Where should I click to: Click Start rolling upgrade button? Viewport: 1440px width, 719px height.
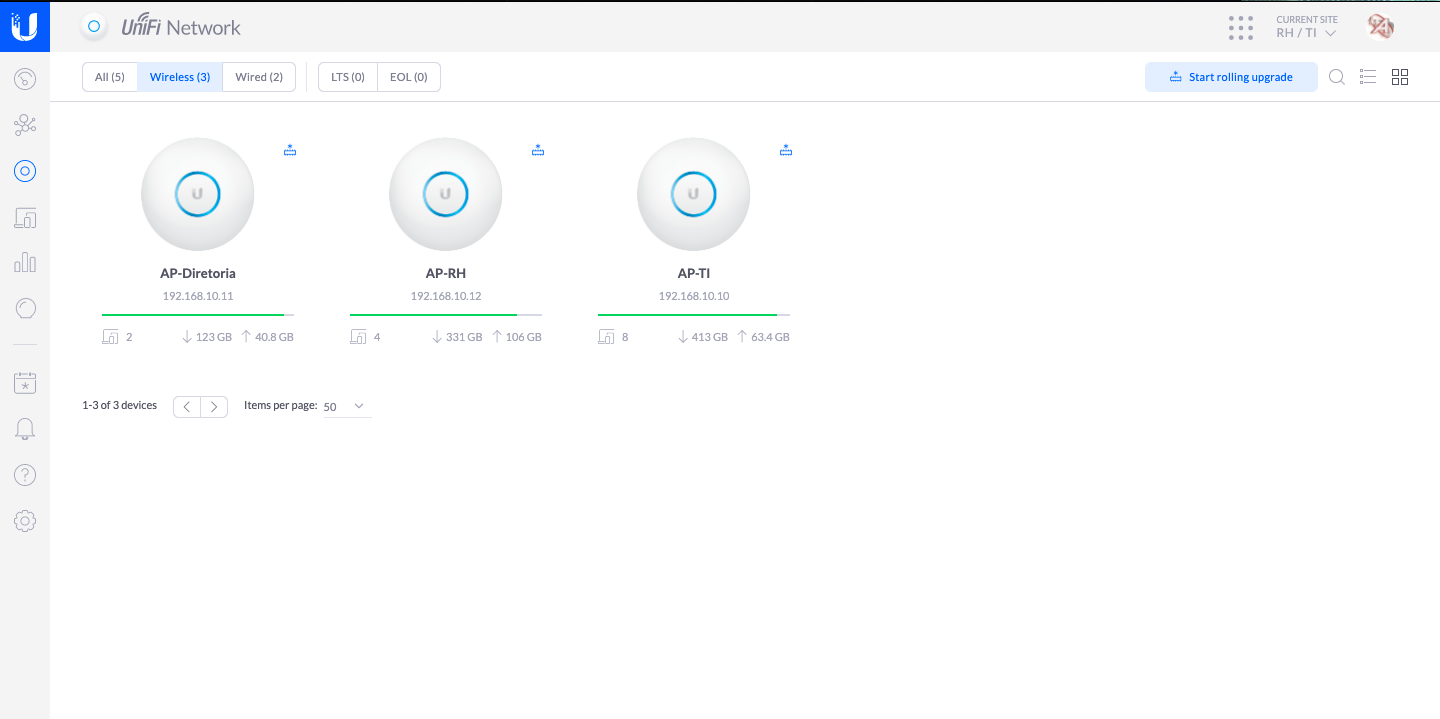click(x=1231, y=77)
